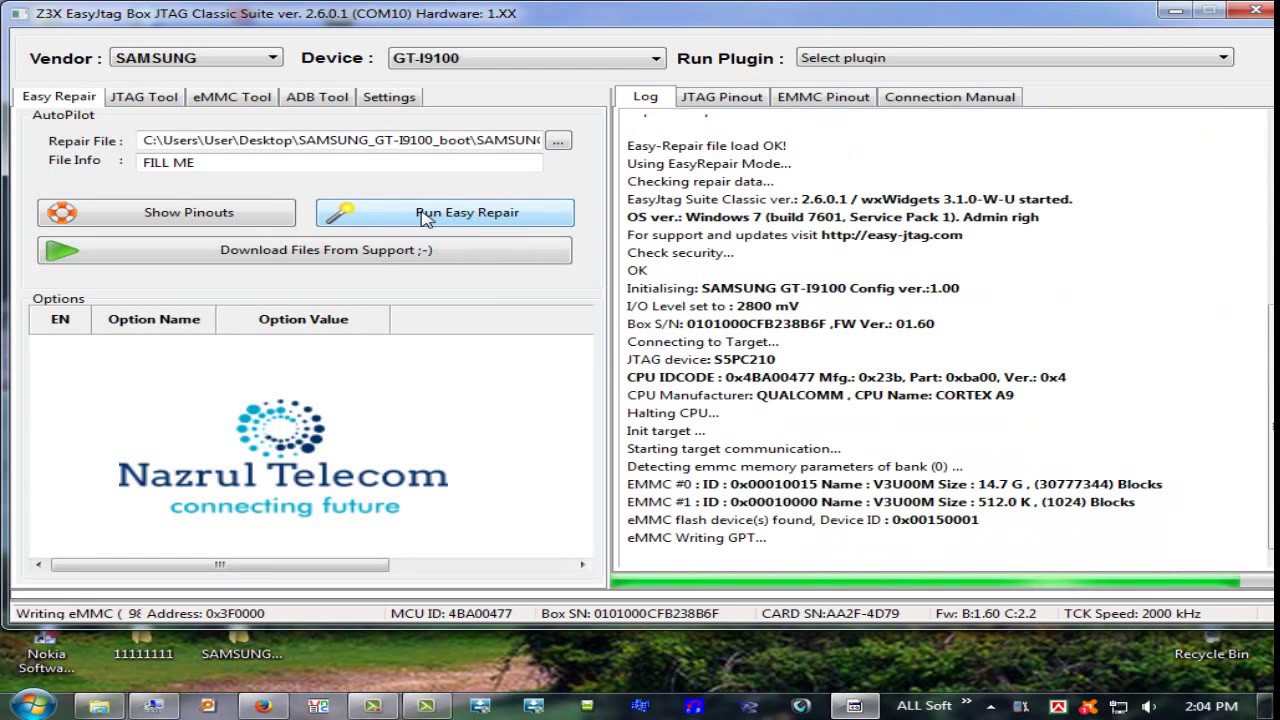Viewport: 1280px width, 720px height.
Task: Click the volume icon in system tray
Action: click(1150, 706)
